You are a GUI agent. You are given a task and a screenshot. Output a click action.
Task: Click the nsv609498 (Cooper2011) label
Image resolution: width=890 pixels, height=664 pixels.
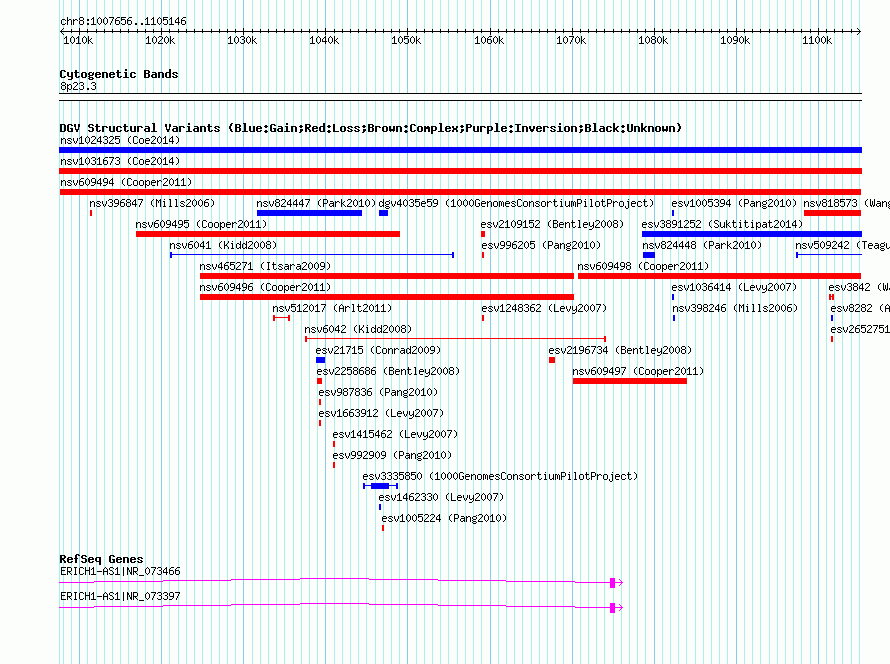click(x=643, y=266)
